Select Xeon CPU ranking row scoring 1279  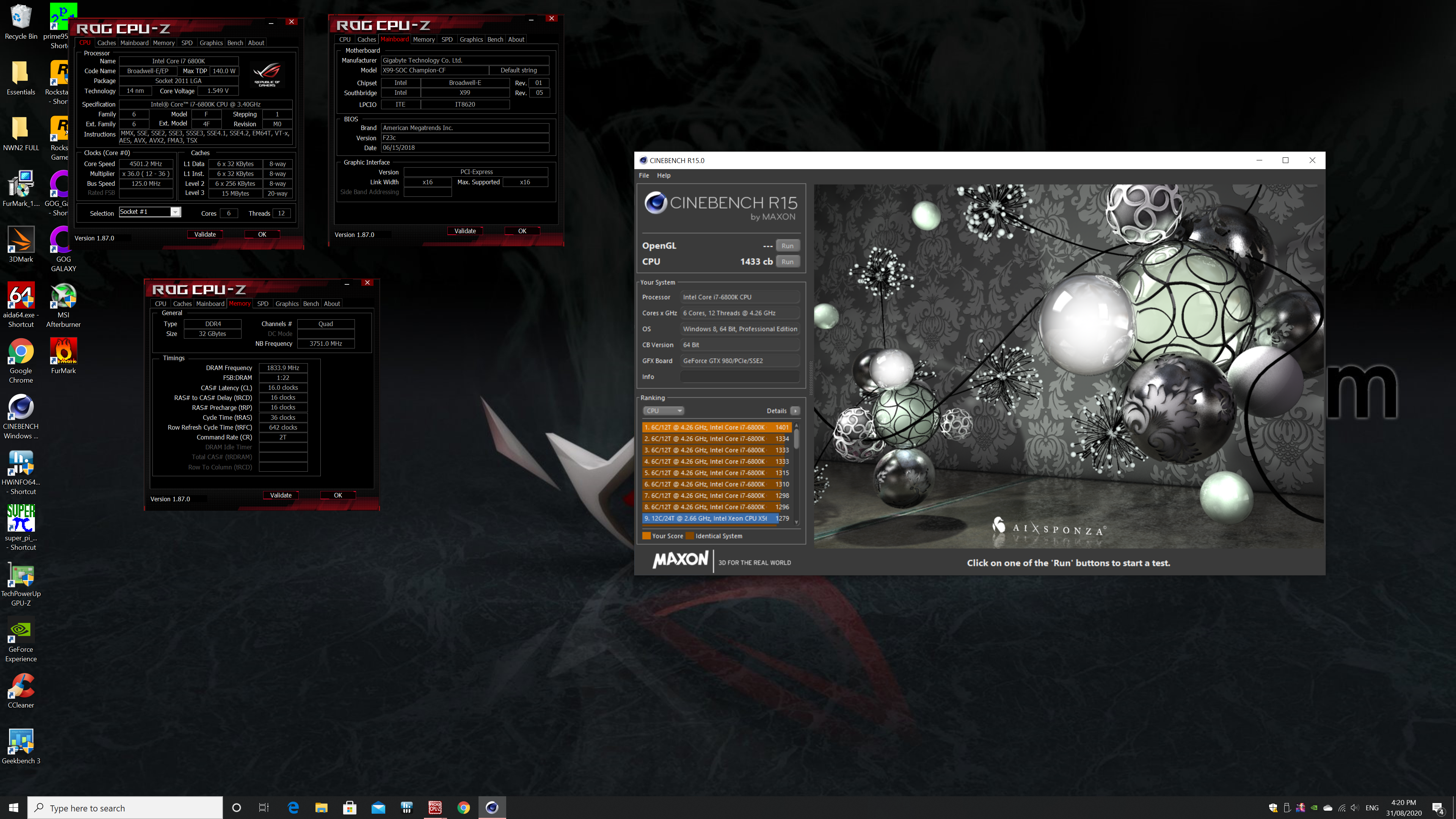pyautogui.click(x=717, y=518)
